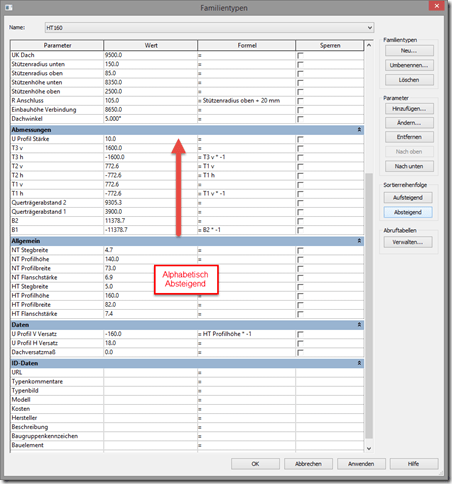
Task: Click Hinzufügen... to add a parameter
Action: point(409,109)
